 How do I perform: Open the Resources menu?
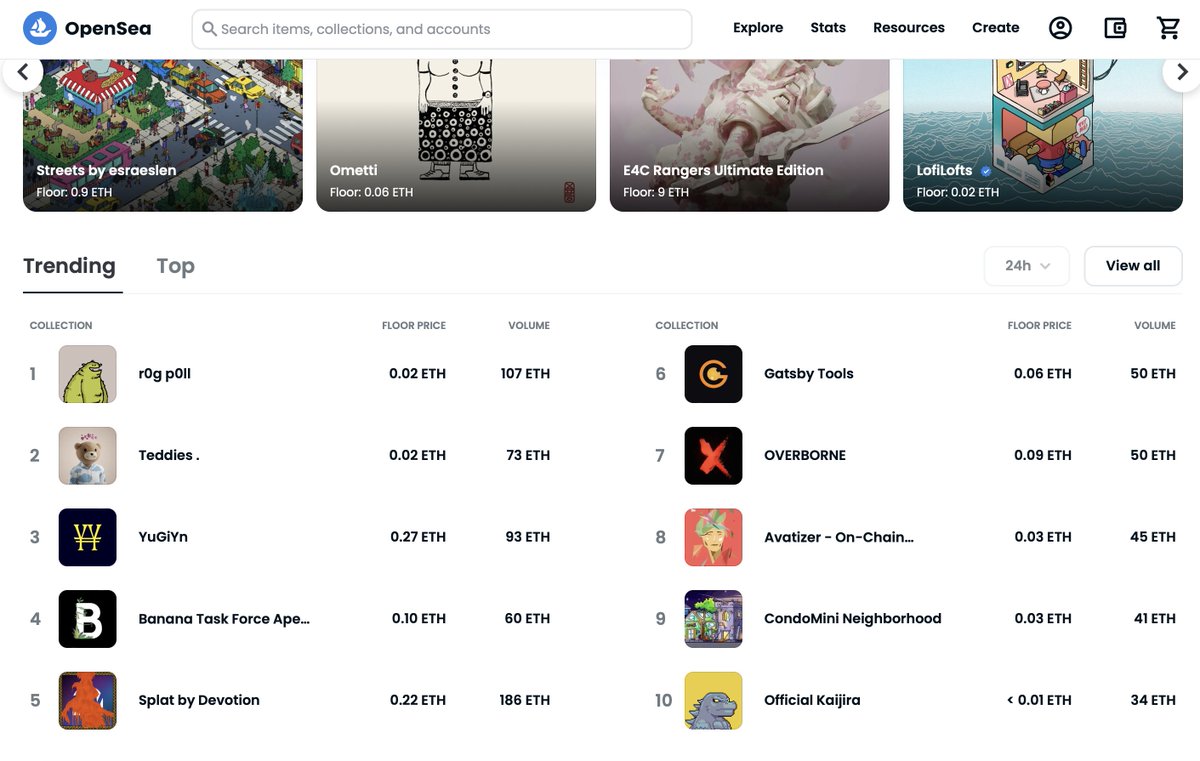pyautogui.click(x=909, y=28)
